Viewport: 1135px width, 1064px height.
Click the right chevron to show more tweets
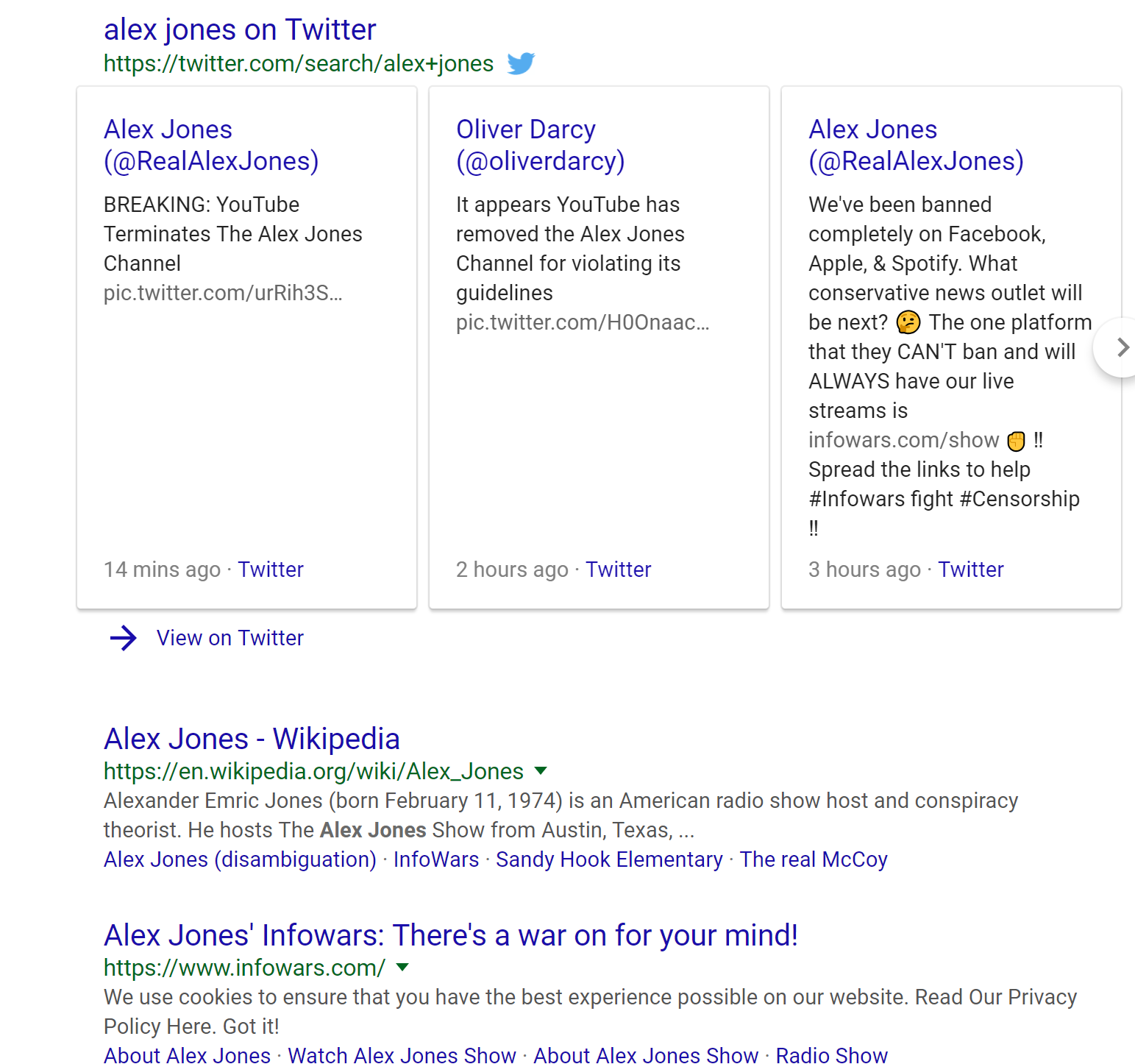(1120, 347)
